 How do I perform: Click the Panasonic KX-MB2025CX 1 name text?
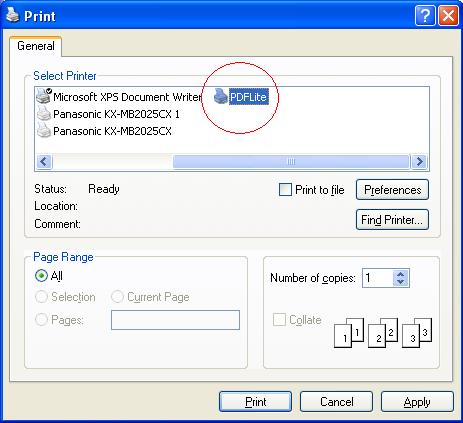(x=116, y=114)
